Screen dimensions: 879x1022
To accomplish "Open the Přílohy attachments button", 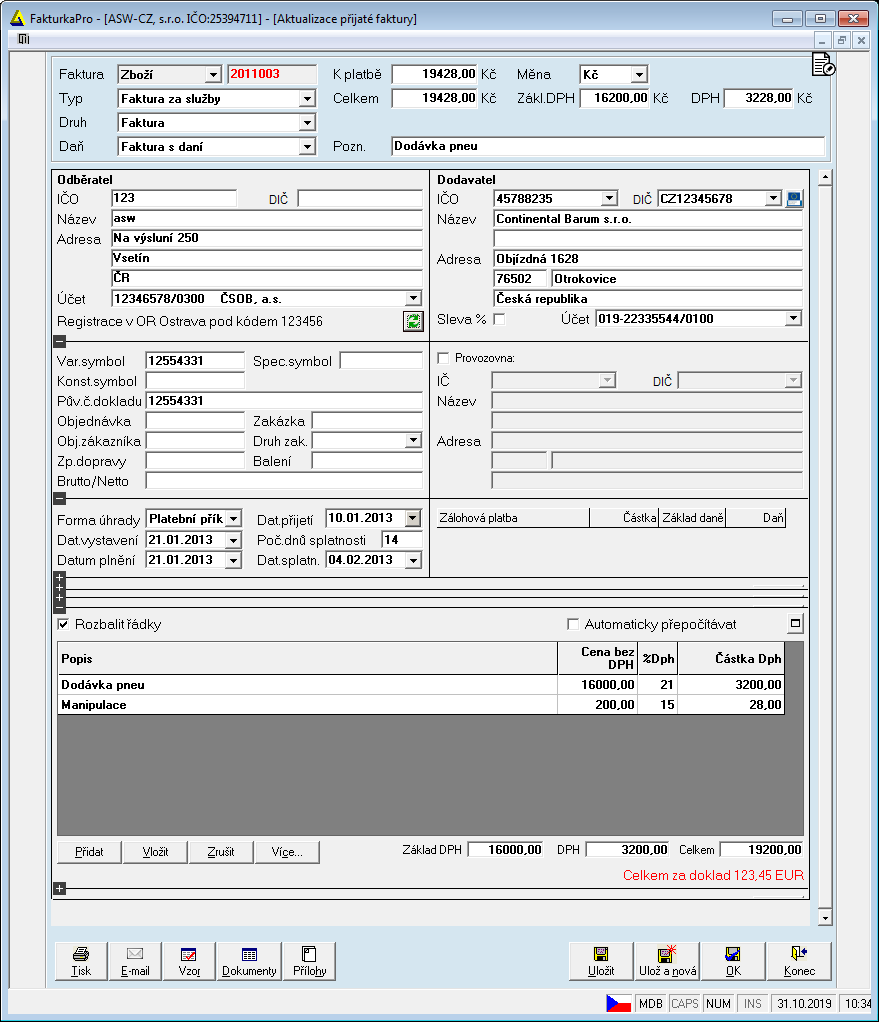I will [x=309, y=961].
